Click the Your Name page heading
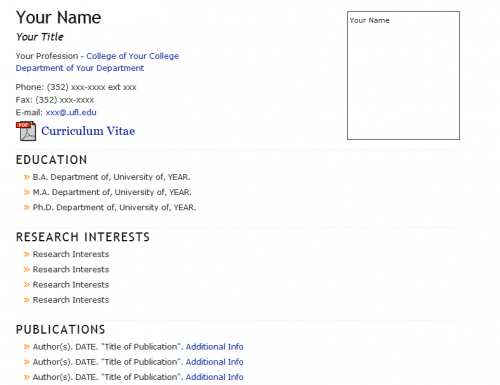Image resolution: width=500 pixels, height=385 pixels. point(58,17)
